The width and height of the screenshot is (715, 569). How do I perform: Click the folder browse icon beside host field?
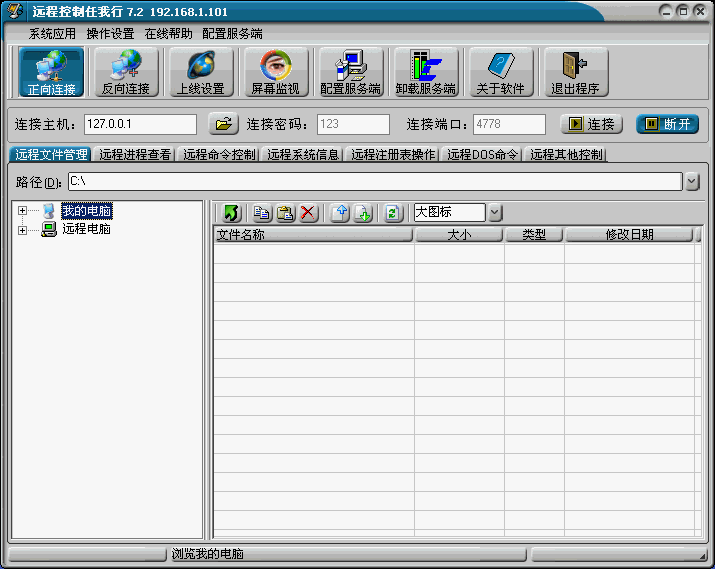coord(223,124)
